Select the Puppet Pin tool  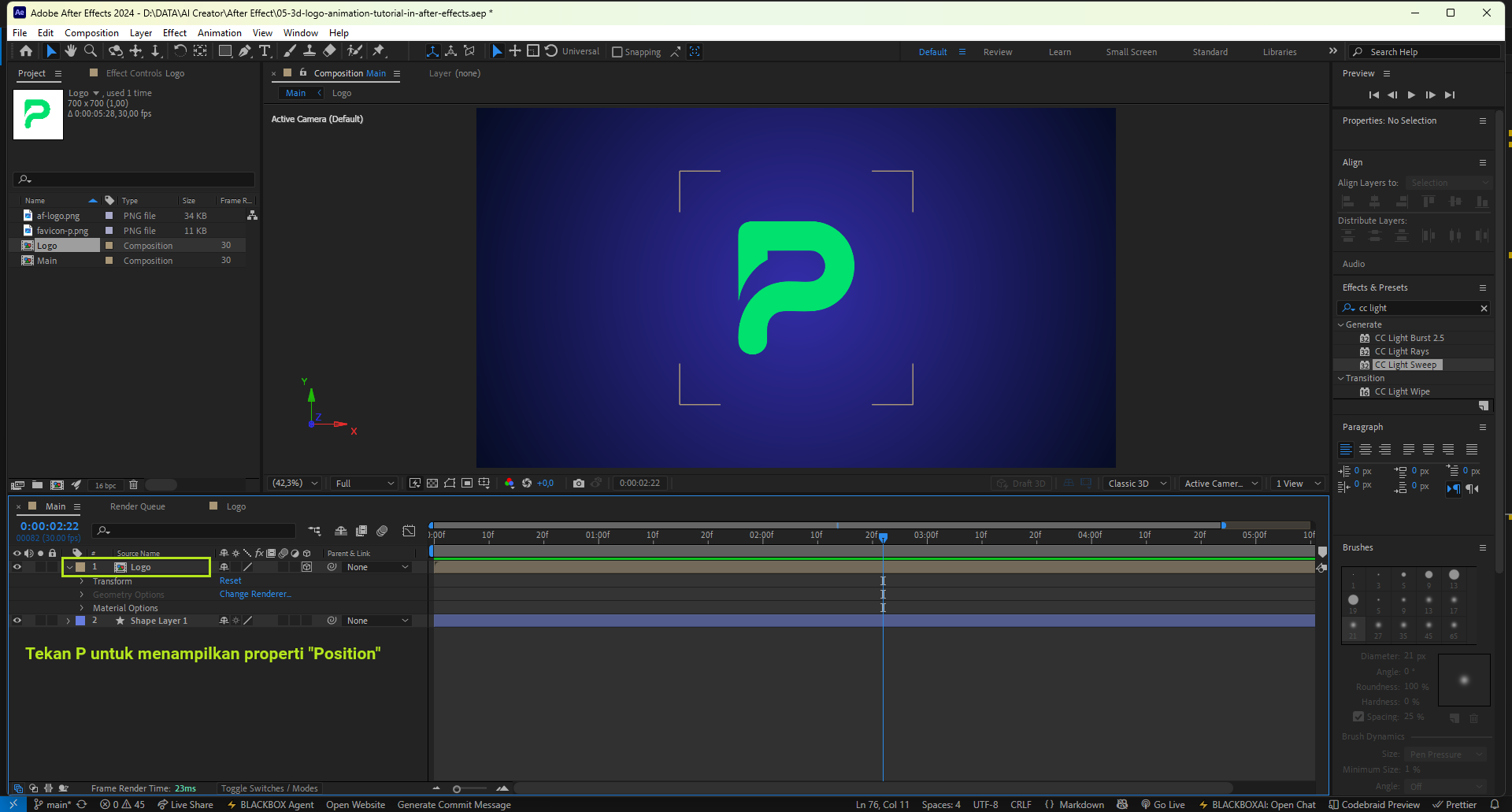379,51
